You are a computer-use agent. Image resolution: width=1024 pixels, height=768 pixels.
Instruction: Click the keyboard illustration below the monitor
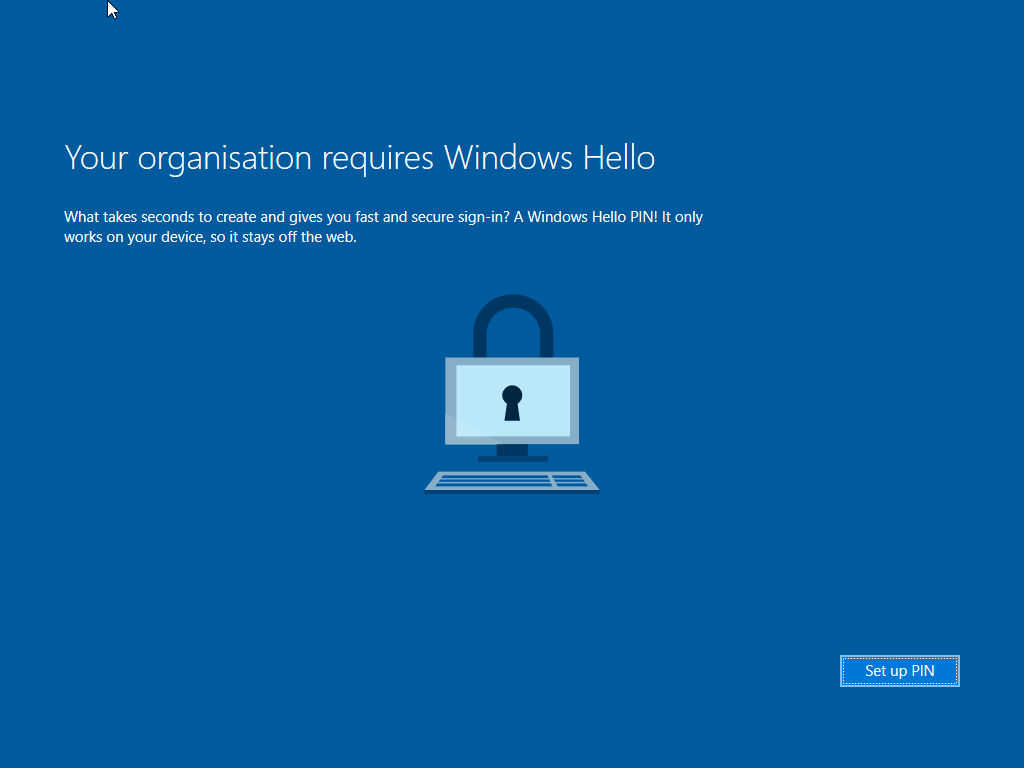pyautogui.click(x=511, y=482)
